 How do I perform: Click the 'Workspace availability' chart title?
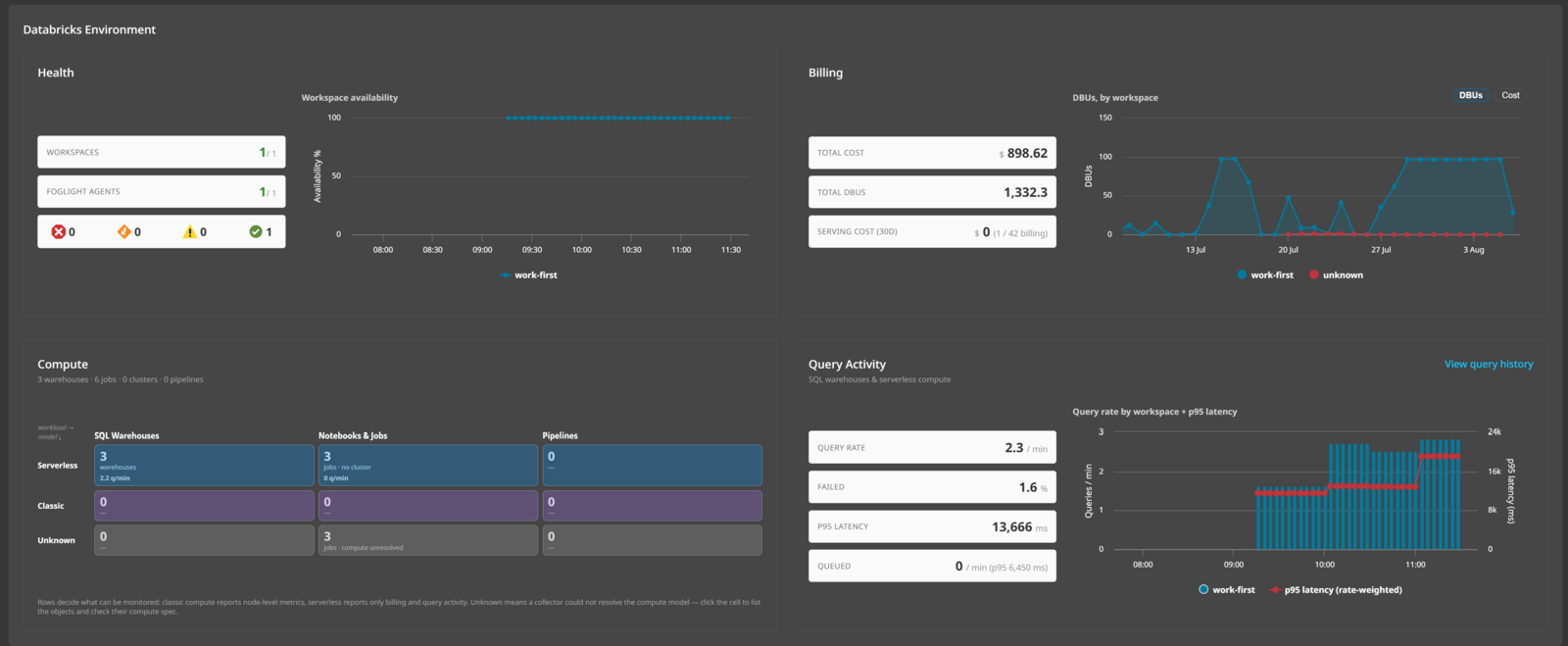pyautogui.click(x=350, y=98)
